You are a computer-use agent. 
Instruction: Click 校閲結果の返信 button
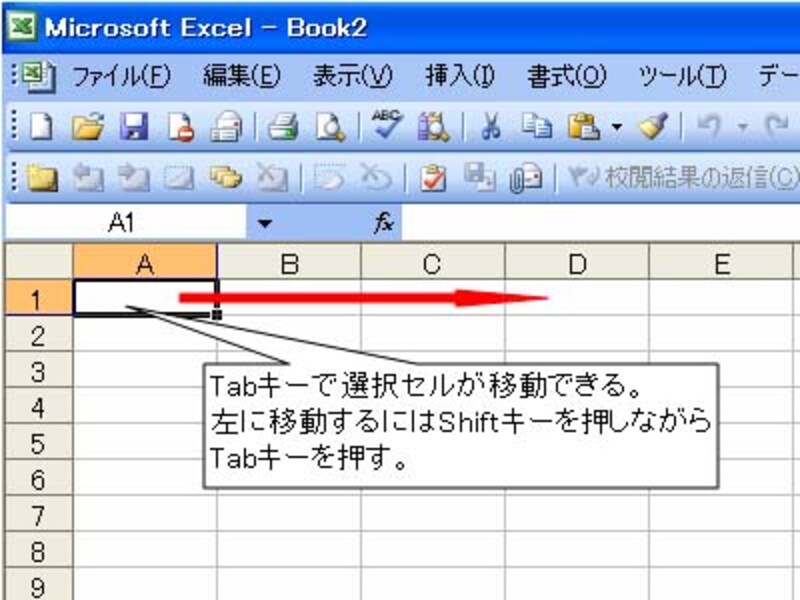tap(684, 178)
